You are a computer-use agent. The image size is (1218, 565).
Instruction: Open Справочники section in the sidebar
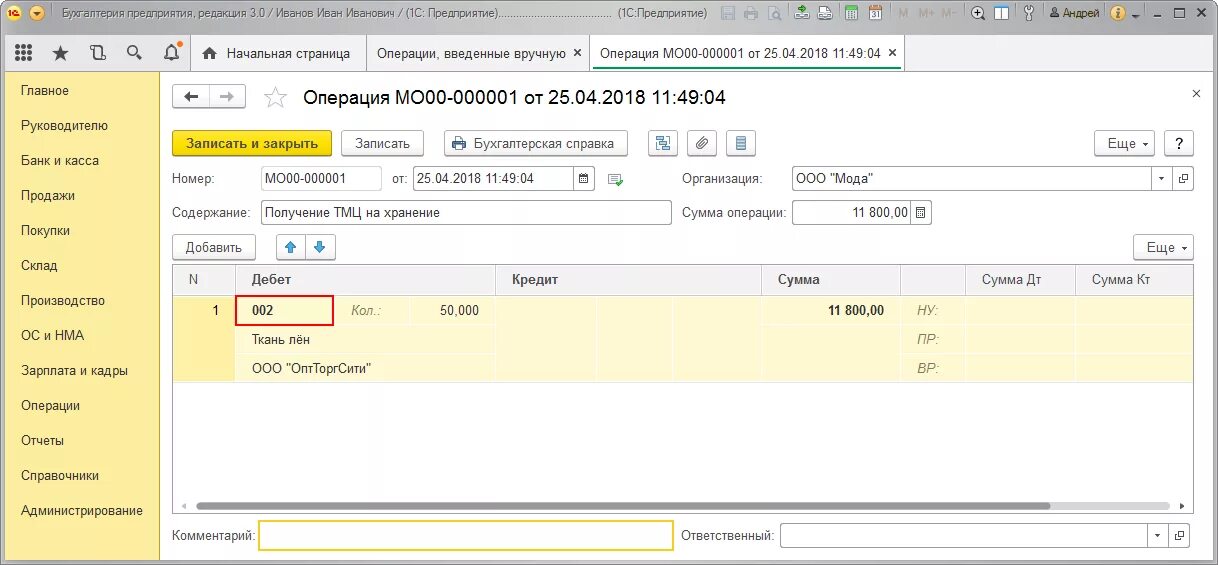tap(60, 476)
